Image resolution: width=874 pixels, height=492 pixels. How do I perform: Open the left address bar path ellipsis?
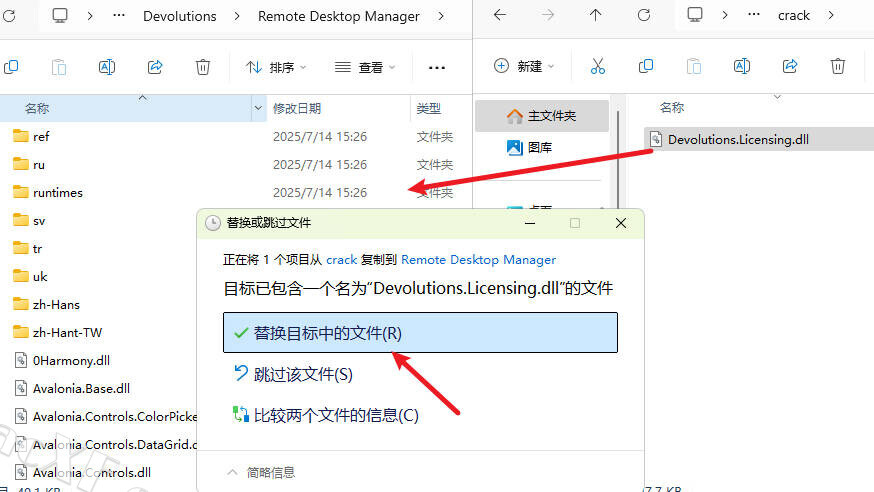coord(119,16)
